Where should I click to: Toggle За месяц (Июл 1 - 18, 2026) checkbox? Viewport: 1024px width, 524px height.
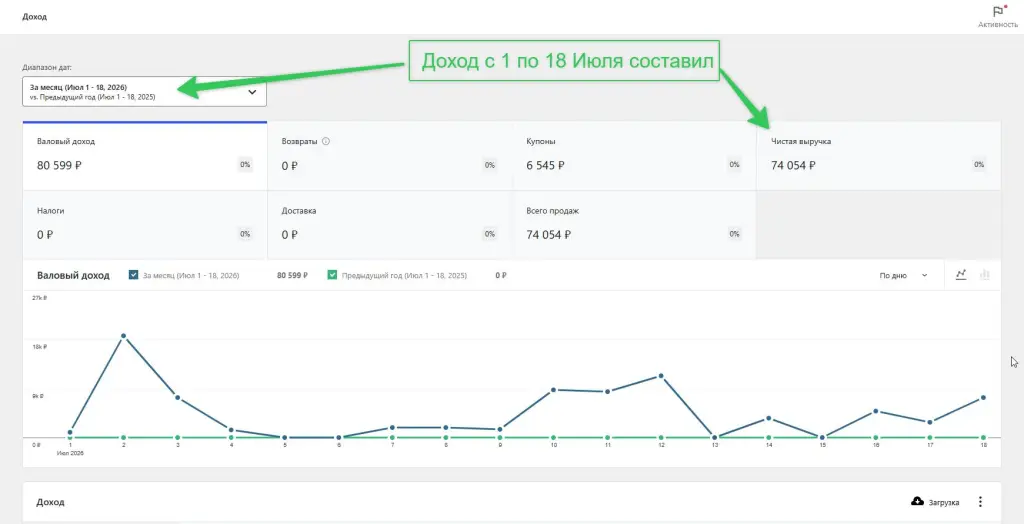(134, 276)
